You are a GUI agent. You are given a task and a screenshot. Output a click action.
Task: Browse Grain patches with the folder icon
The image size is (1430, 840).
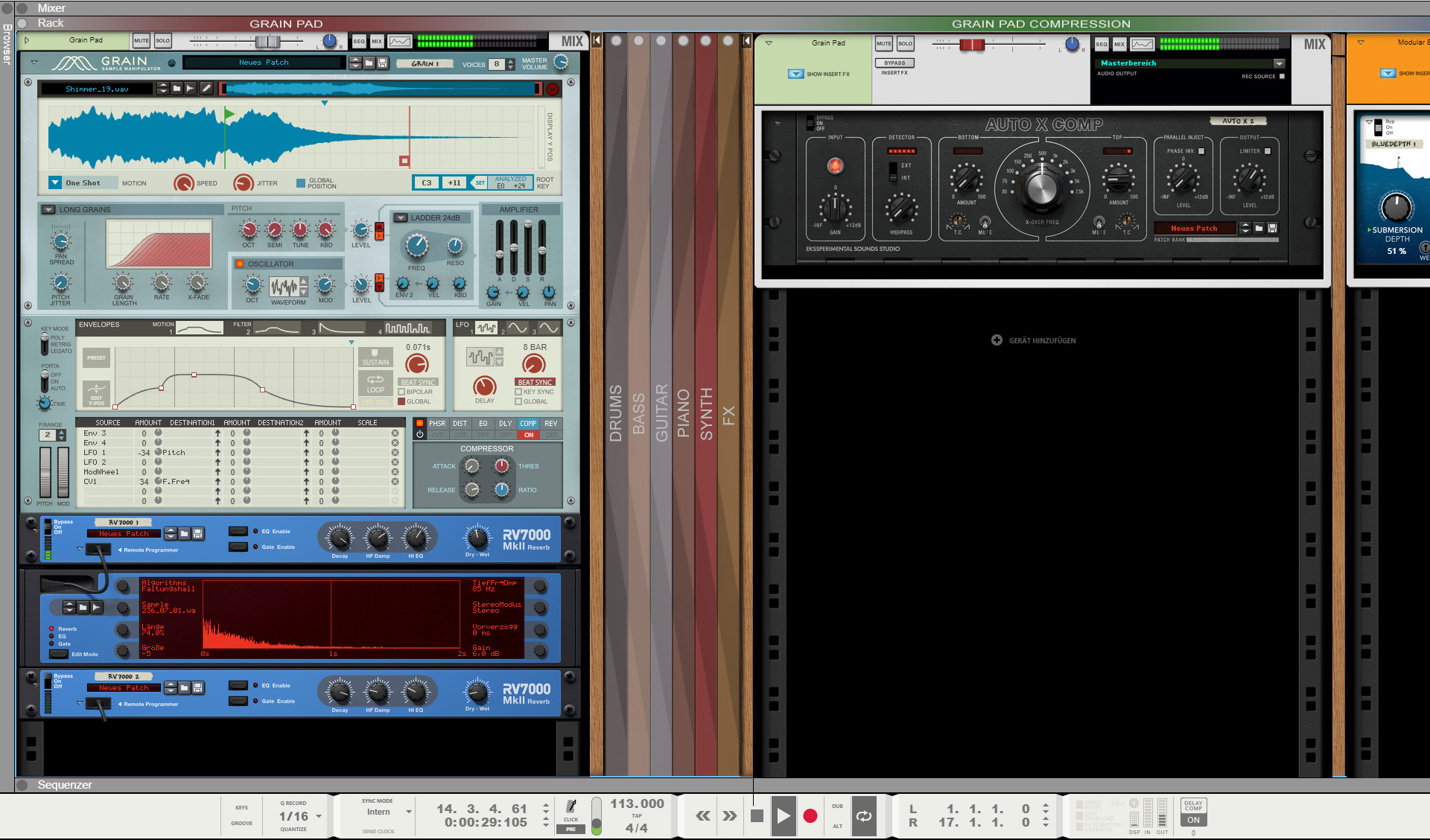click(x=370, y=63)
